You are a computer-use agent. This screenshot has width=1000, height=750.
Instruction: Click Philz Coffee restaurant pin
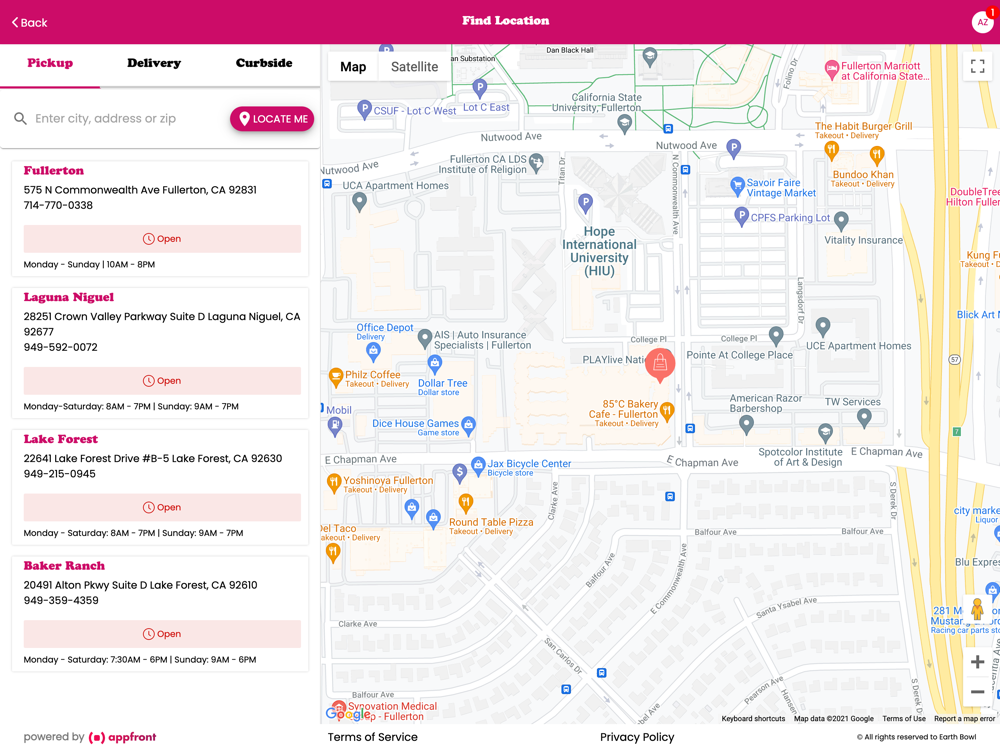point(335,378)
